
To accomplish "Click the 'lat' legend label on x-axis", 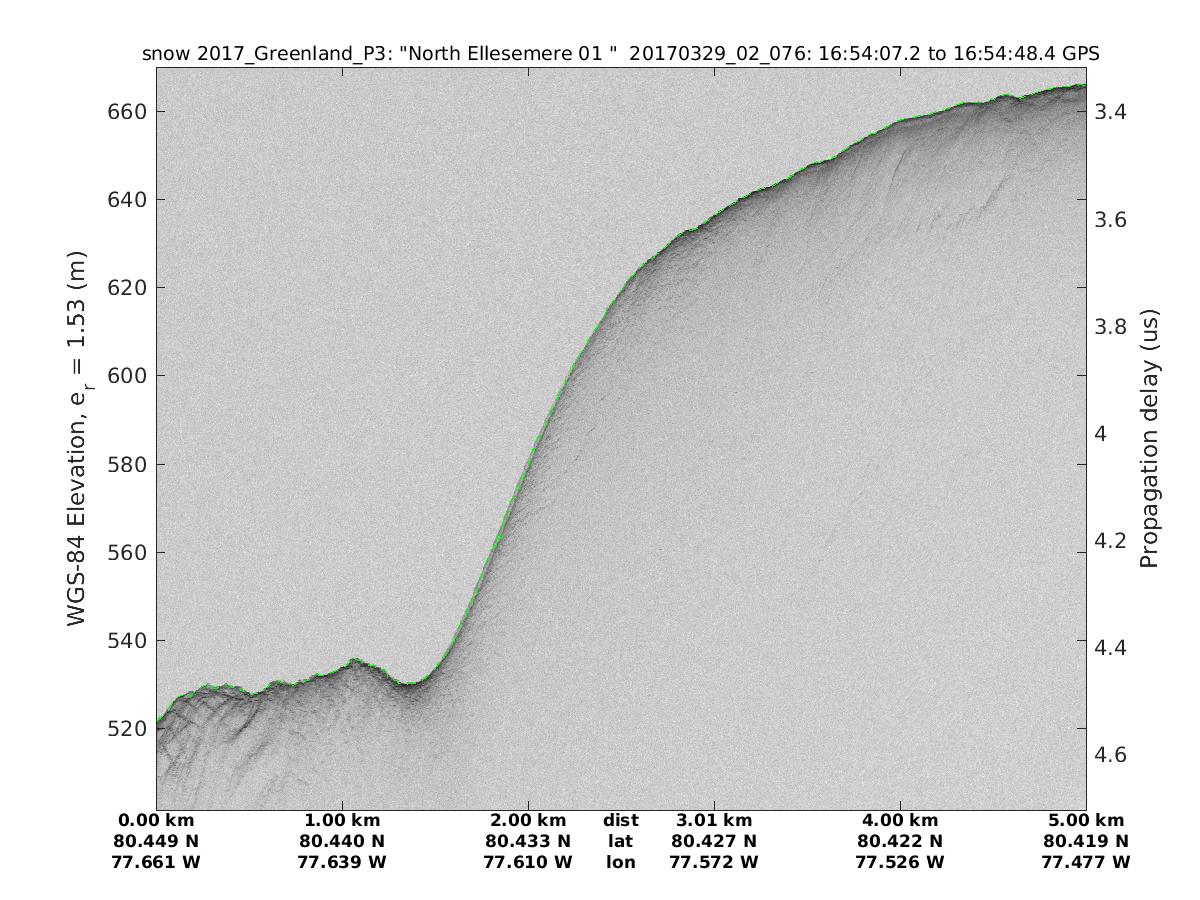I will click(x=620, y=841).
